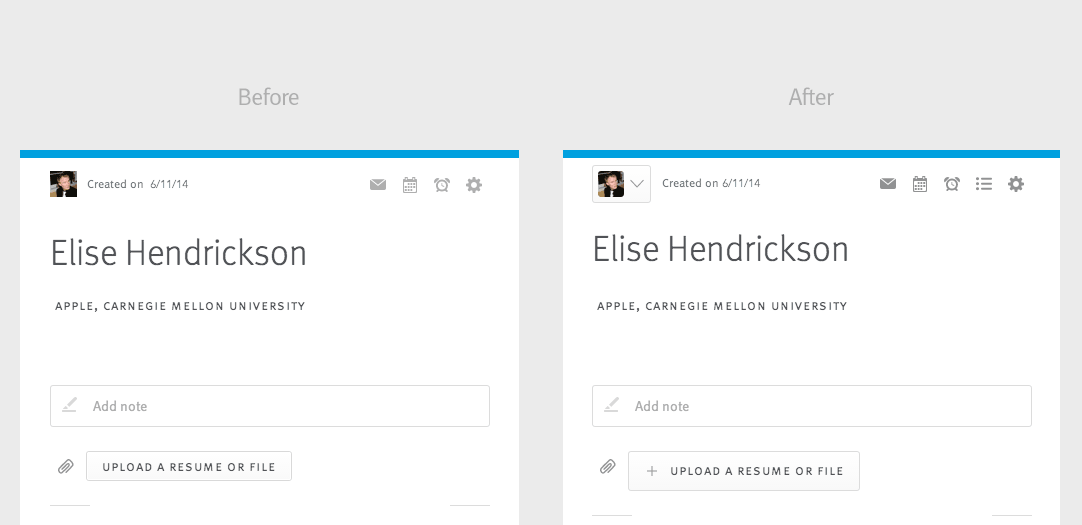Click the profile avatar thumbnail in After panel

tap(611, 184)
